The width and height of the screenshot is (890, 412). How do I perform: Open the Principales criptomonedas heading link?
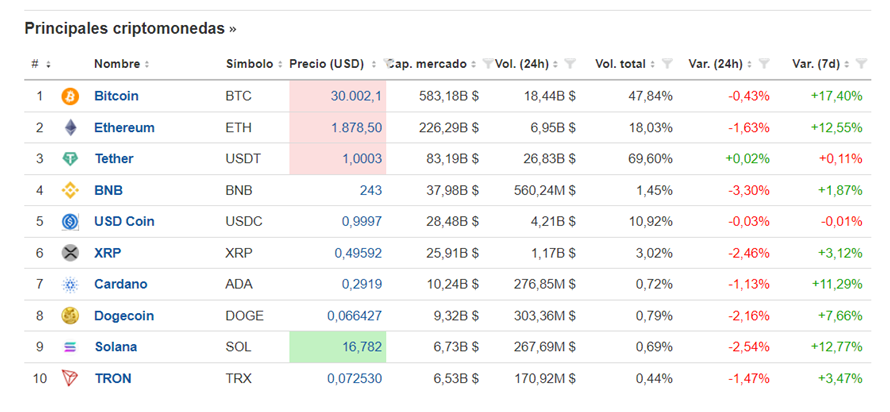click(131, 29)
